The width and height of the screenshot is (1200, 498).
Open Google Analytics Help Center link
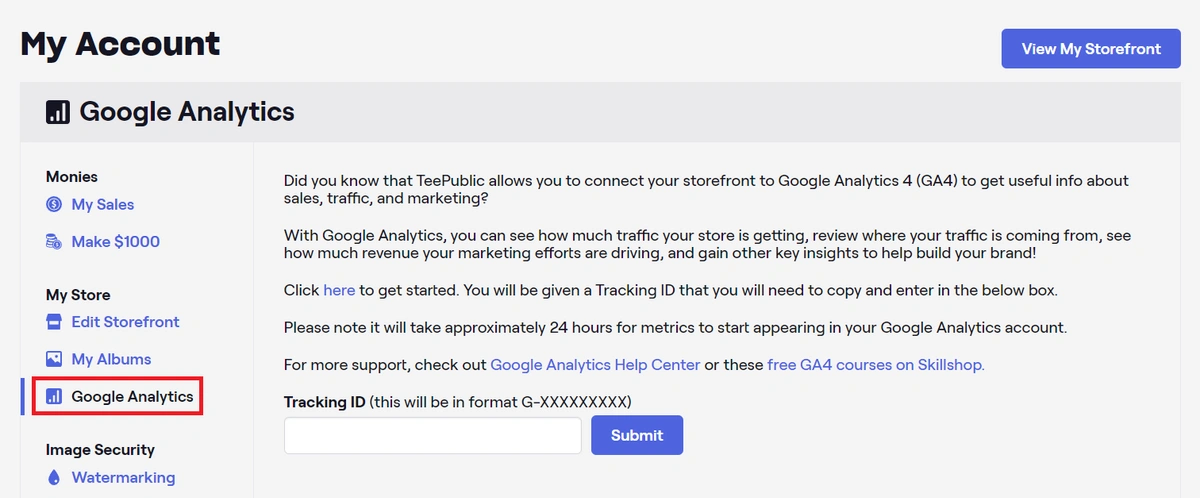point(595,364)
